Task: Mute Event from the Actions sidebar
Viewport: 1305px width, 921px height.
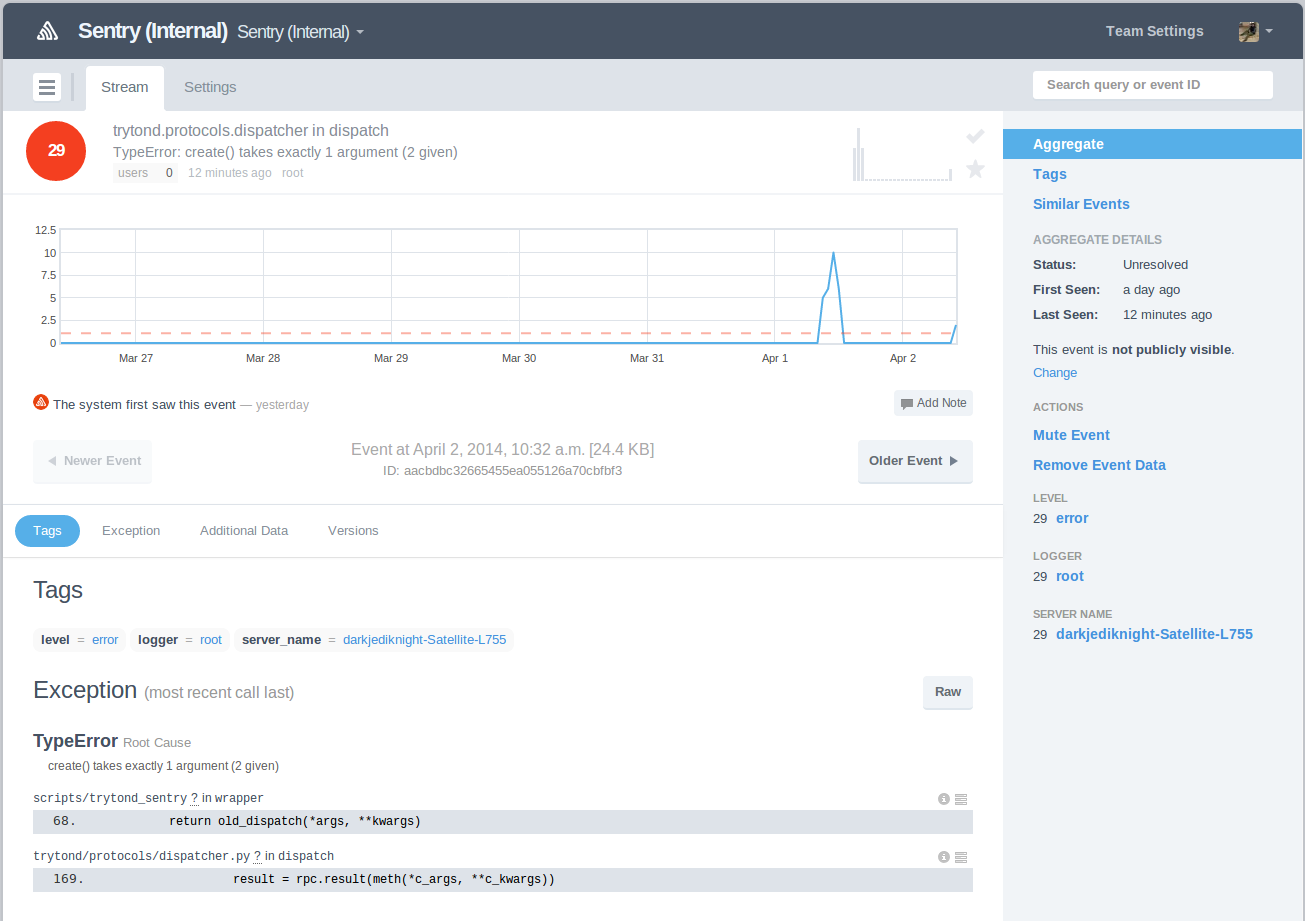Action: (x=1070, y=435)
